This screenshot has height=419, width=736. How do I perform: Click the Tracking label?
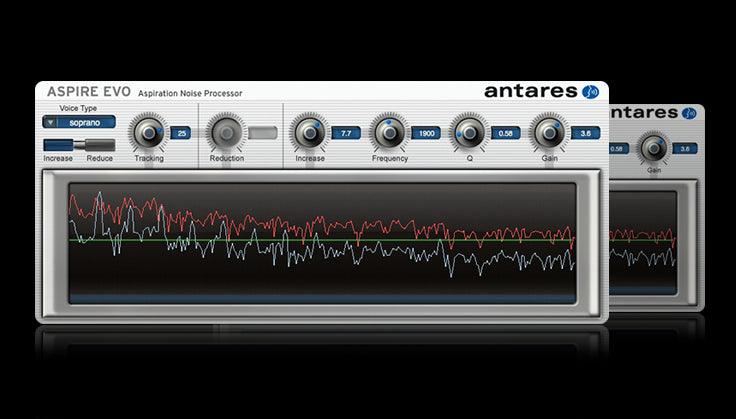coord(149,159)
